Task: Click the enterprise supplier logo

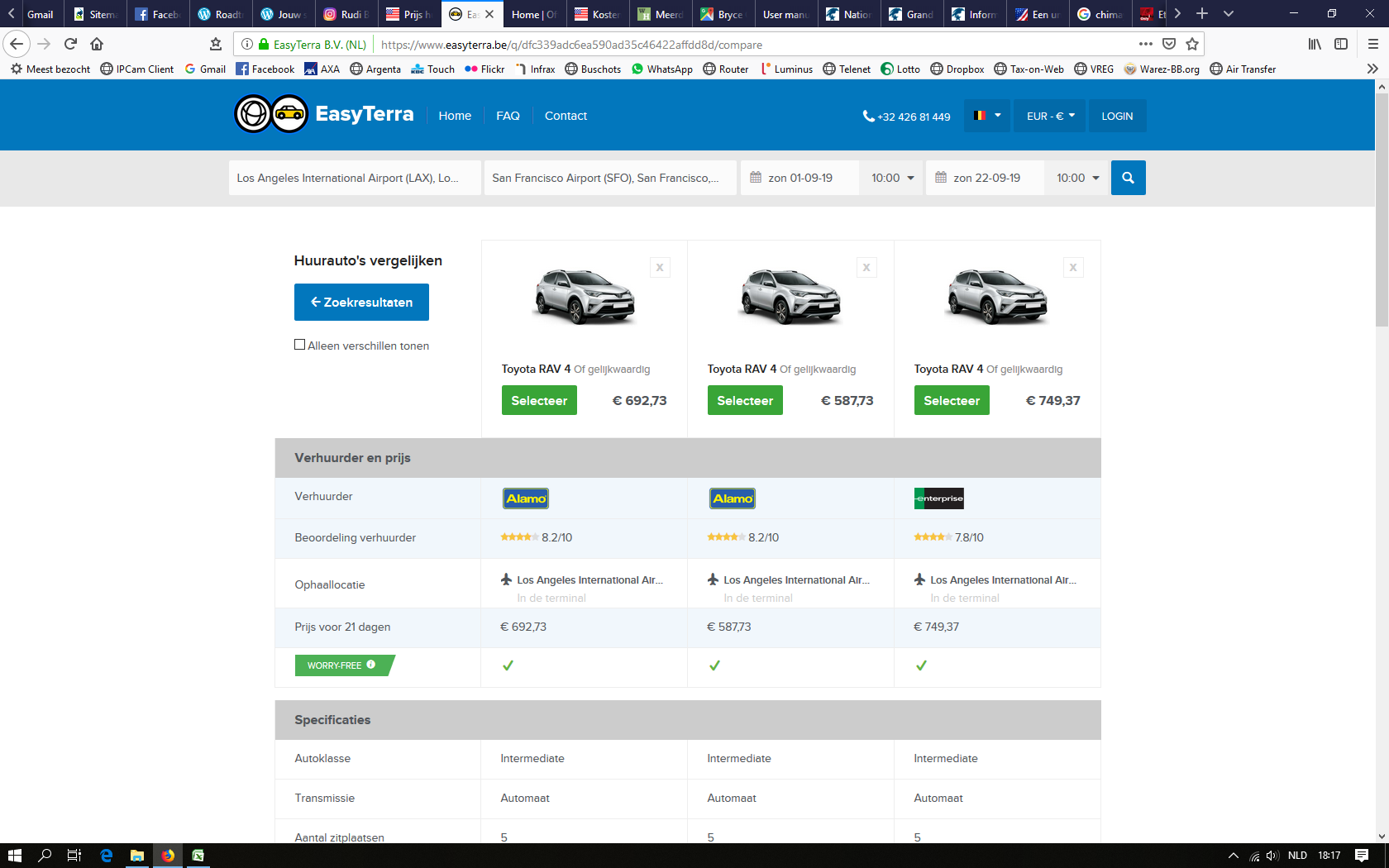Action: point(939,498)
